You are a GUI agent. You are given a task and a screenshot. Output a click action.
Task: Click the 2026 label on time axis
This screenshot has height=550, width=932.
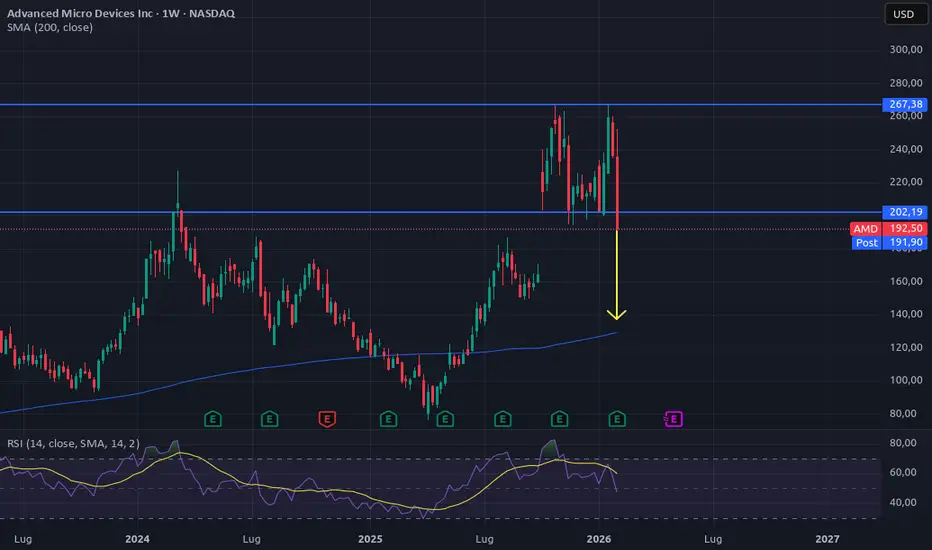point(599,539)
